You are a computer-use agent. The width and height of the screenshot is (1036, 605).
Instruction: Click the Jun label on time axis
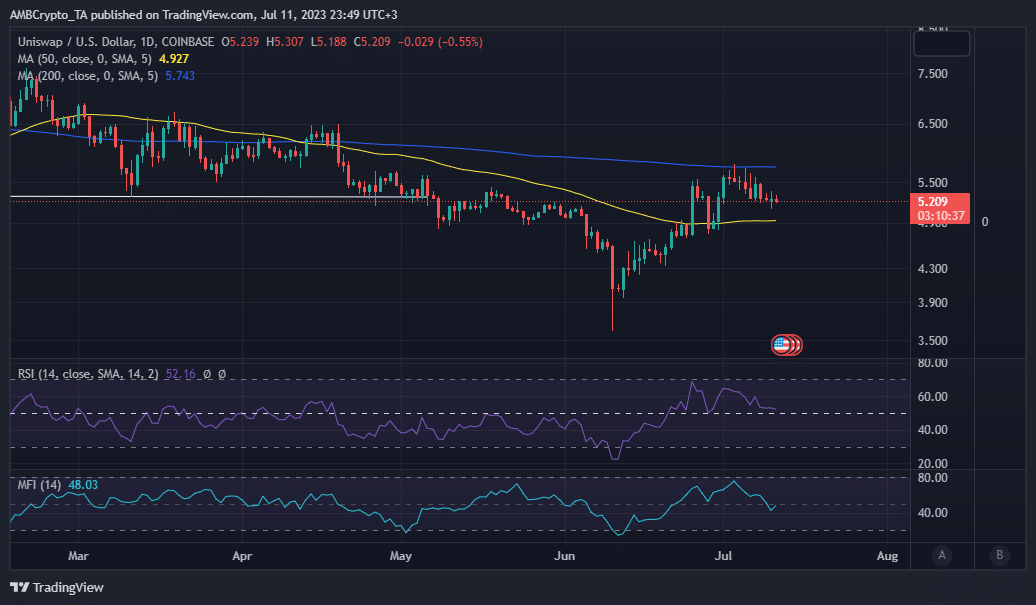point(564,556)
